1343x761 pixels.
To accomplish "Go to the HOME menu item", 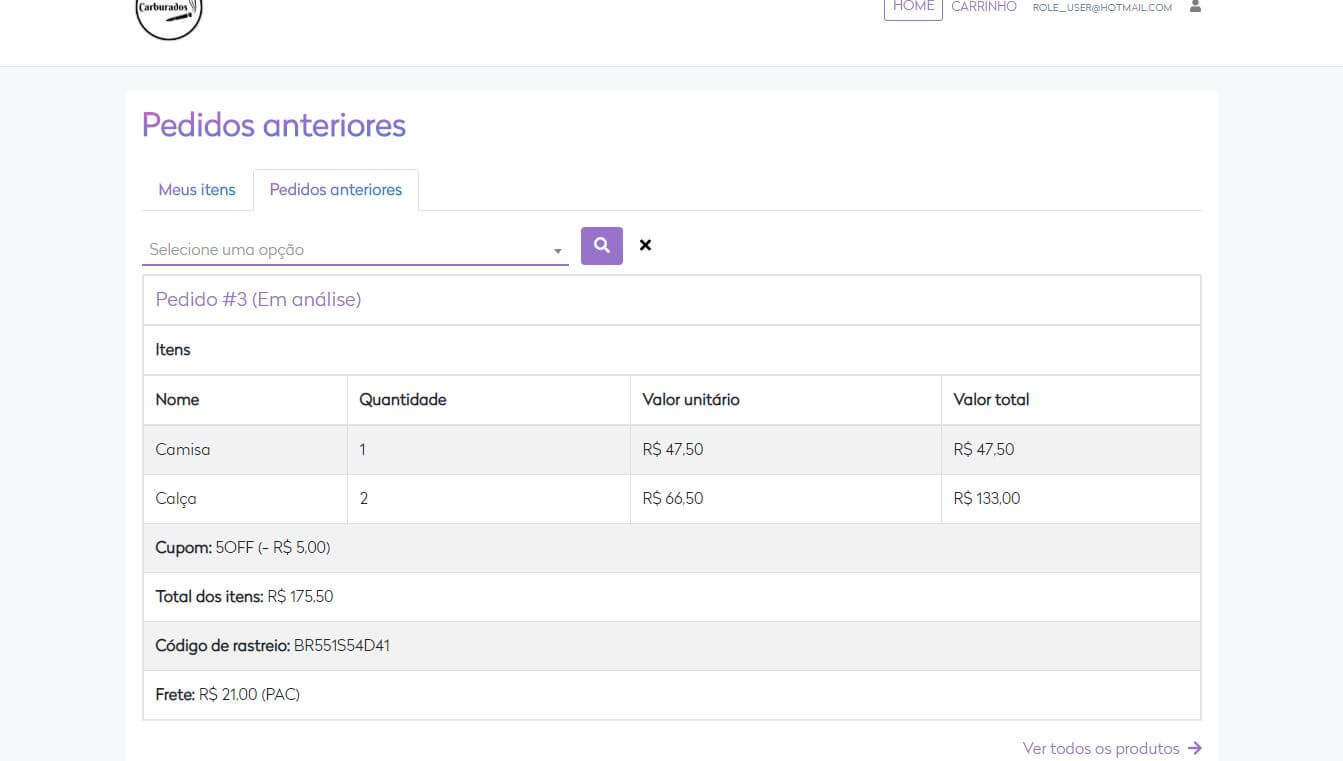I will point(913,7).
